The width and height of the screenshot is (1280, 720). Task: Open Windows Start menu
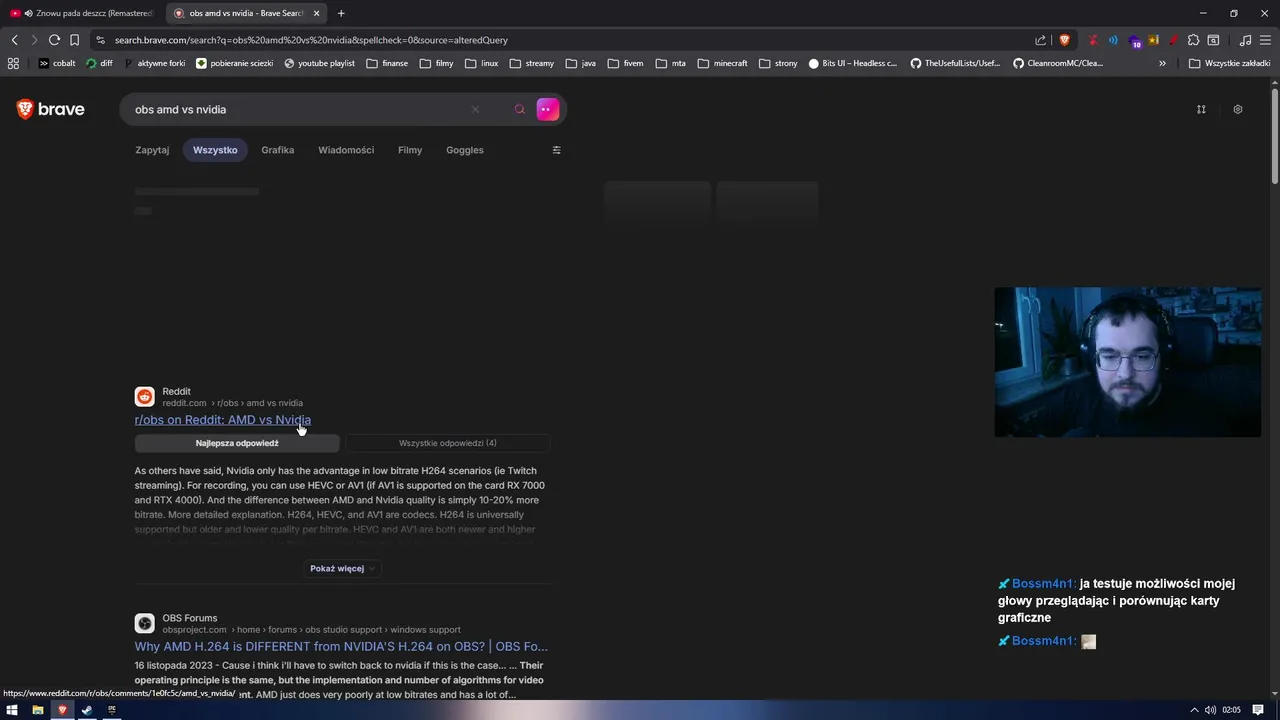[x=13, y=710]
